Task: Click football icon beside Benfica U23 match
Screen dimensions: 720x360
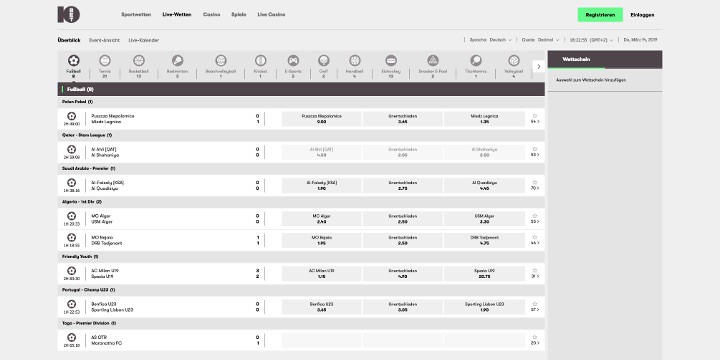Action: [71, 304]
